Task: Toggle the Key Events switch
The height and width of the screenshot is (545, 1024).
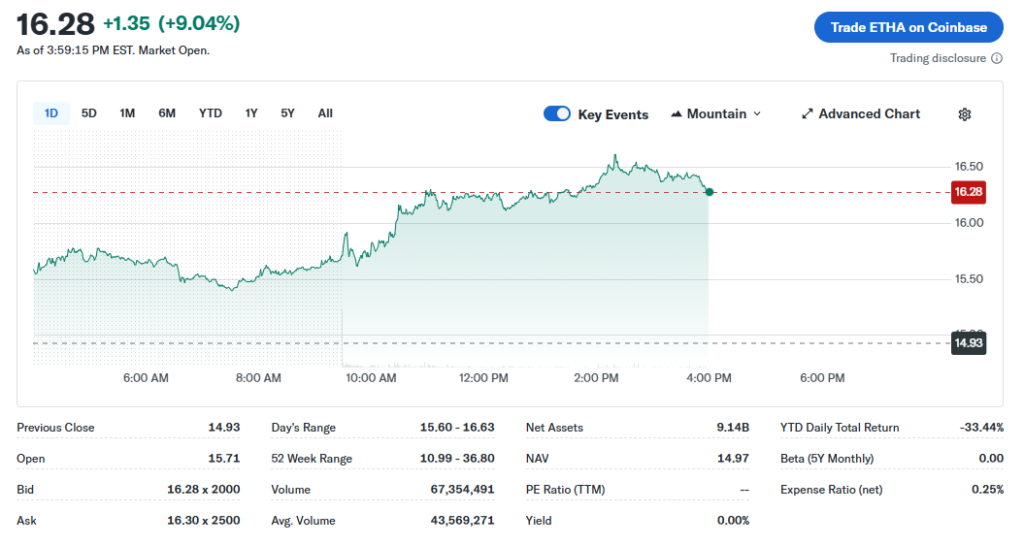Action: click(x=557, y=114)
